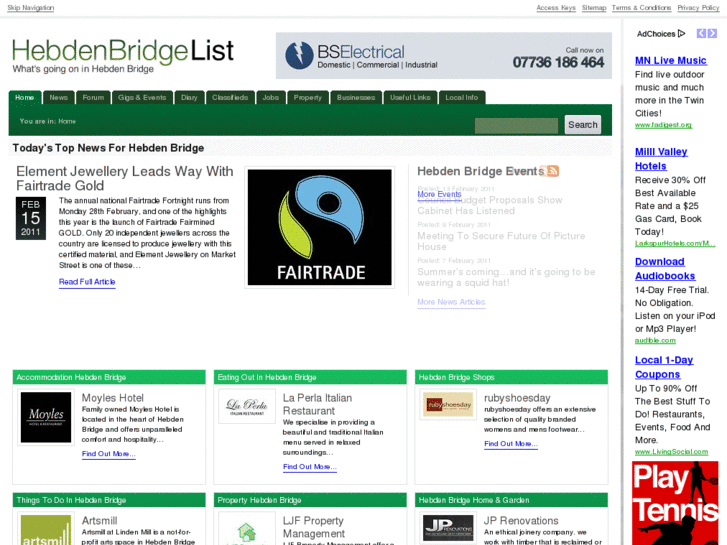The image size is (727, 545).
Task: Open the Access Keys link
Action: [x=556, y=8]
